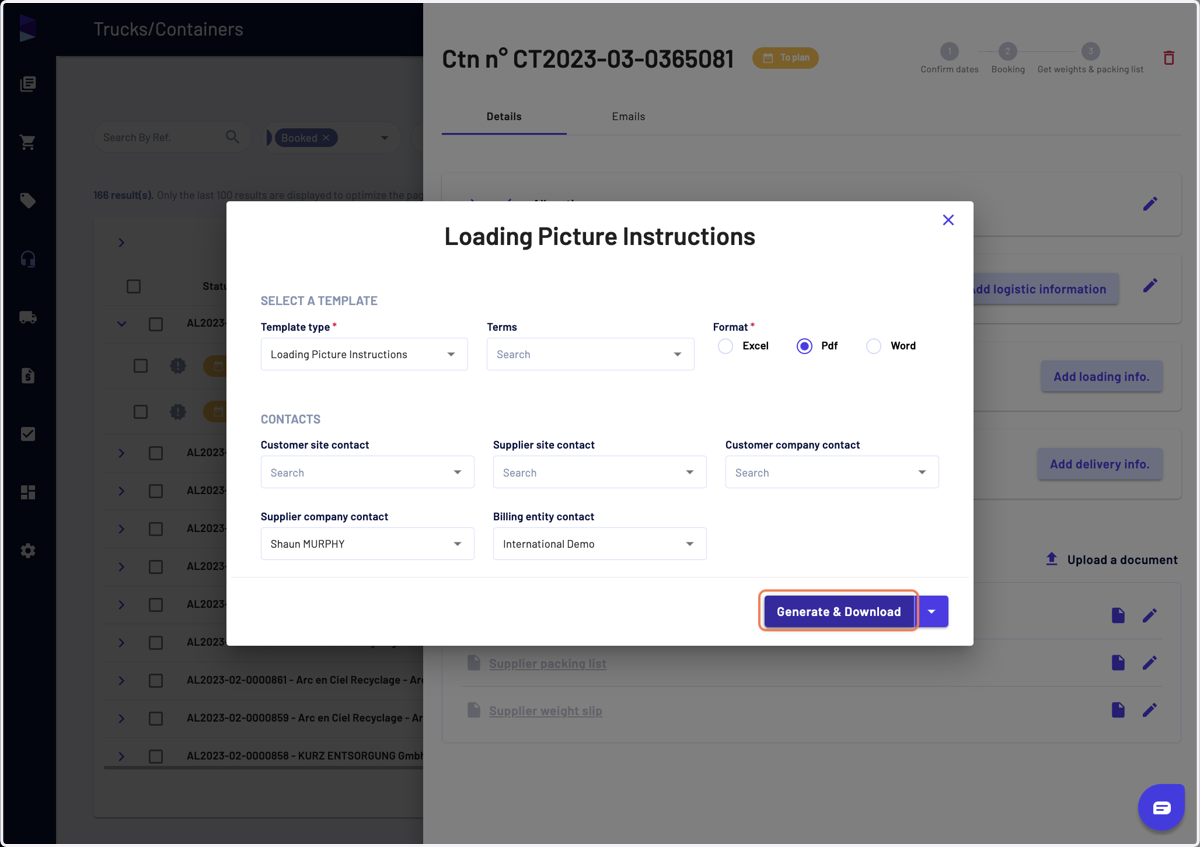Click the app logo in the sidebar

pyautogui.click(x=27, y=28)
